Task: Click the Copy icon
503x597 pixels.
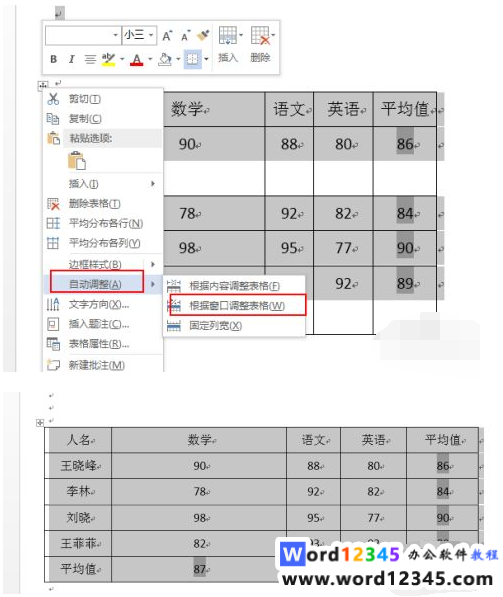Action: tap(53, 119)
